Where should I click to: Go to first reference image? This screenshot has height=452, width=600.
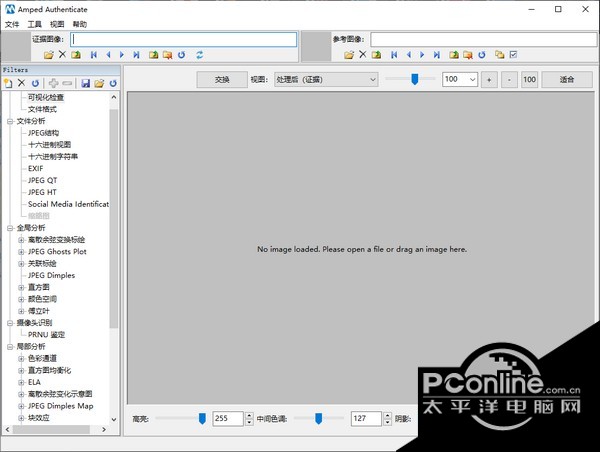tap(394, 55)
